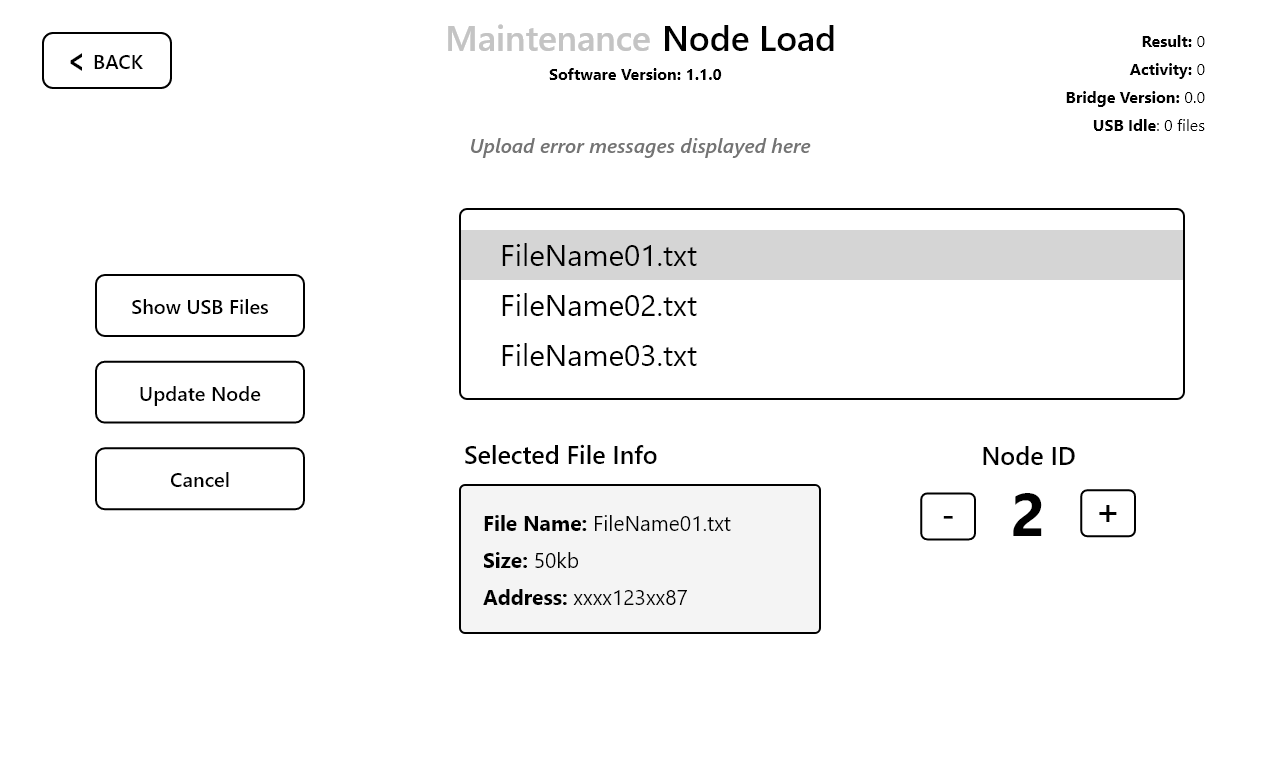This screenshot has width=1280, height=768.
Task: Click the BACK button
Action: pyautogui.click(x=107, y=61)
